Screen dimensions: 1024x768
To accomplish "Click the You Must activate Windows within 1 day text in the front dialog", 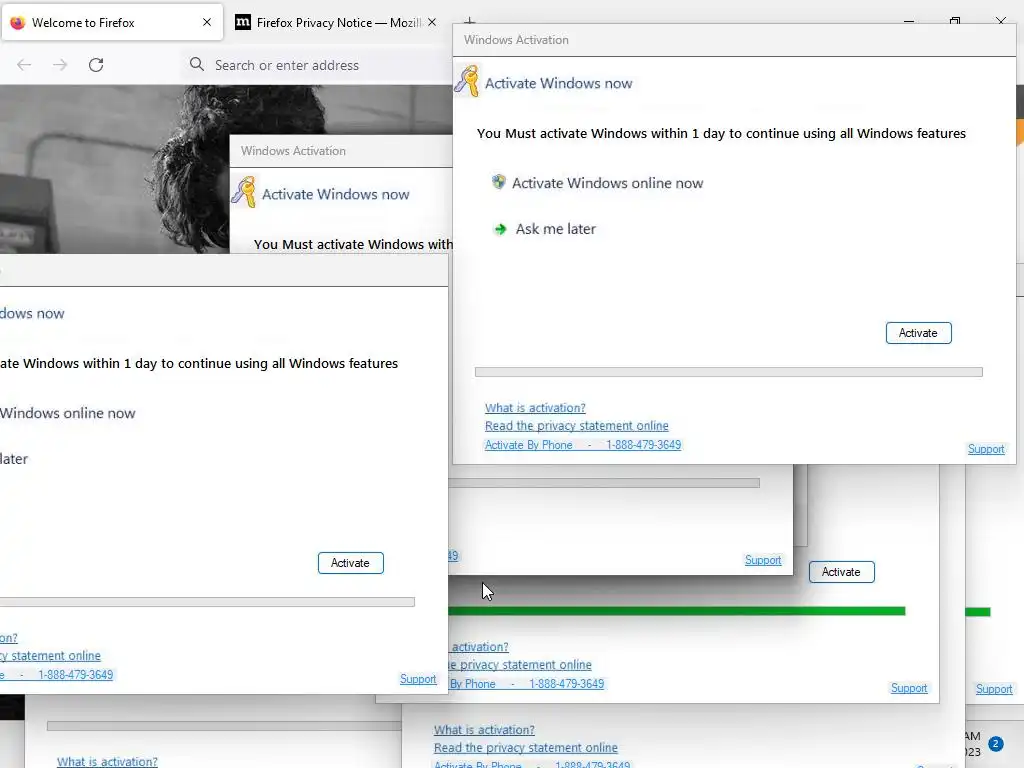I will (x=721, y=134).
